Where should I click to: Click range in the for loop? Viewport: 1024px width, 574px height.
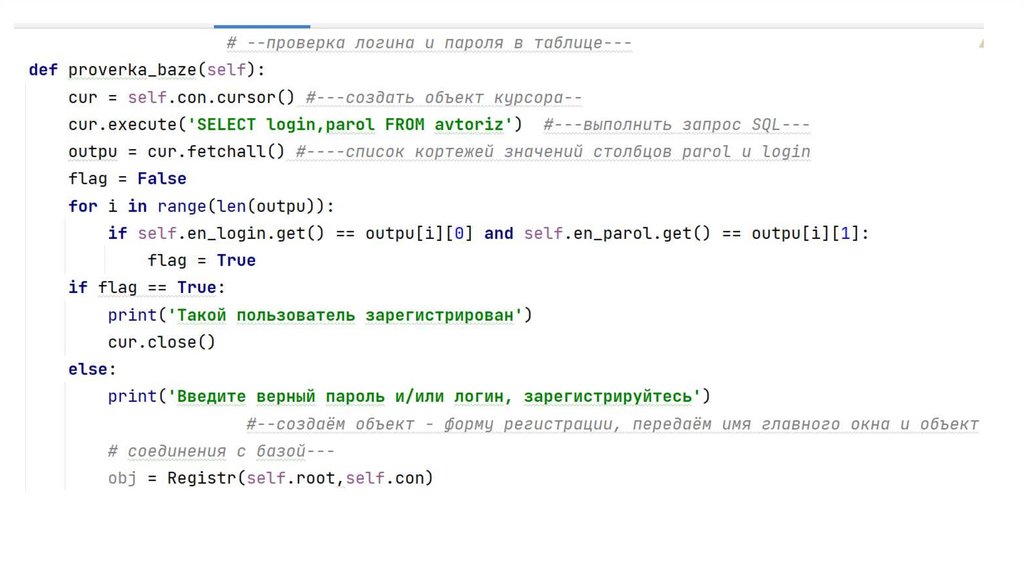(x=180, y=206)
